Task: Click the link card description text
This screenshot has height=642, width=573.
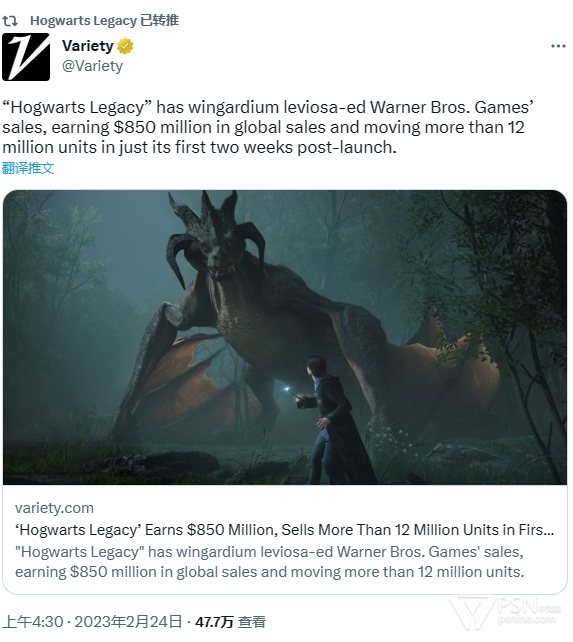Action: pyautogui.click(x=270, y=562)
